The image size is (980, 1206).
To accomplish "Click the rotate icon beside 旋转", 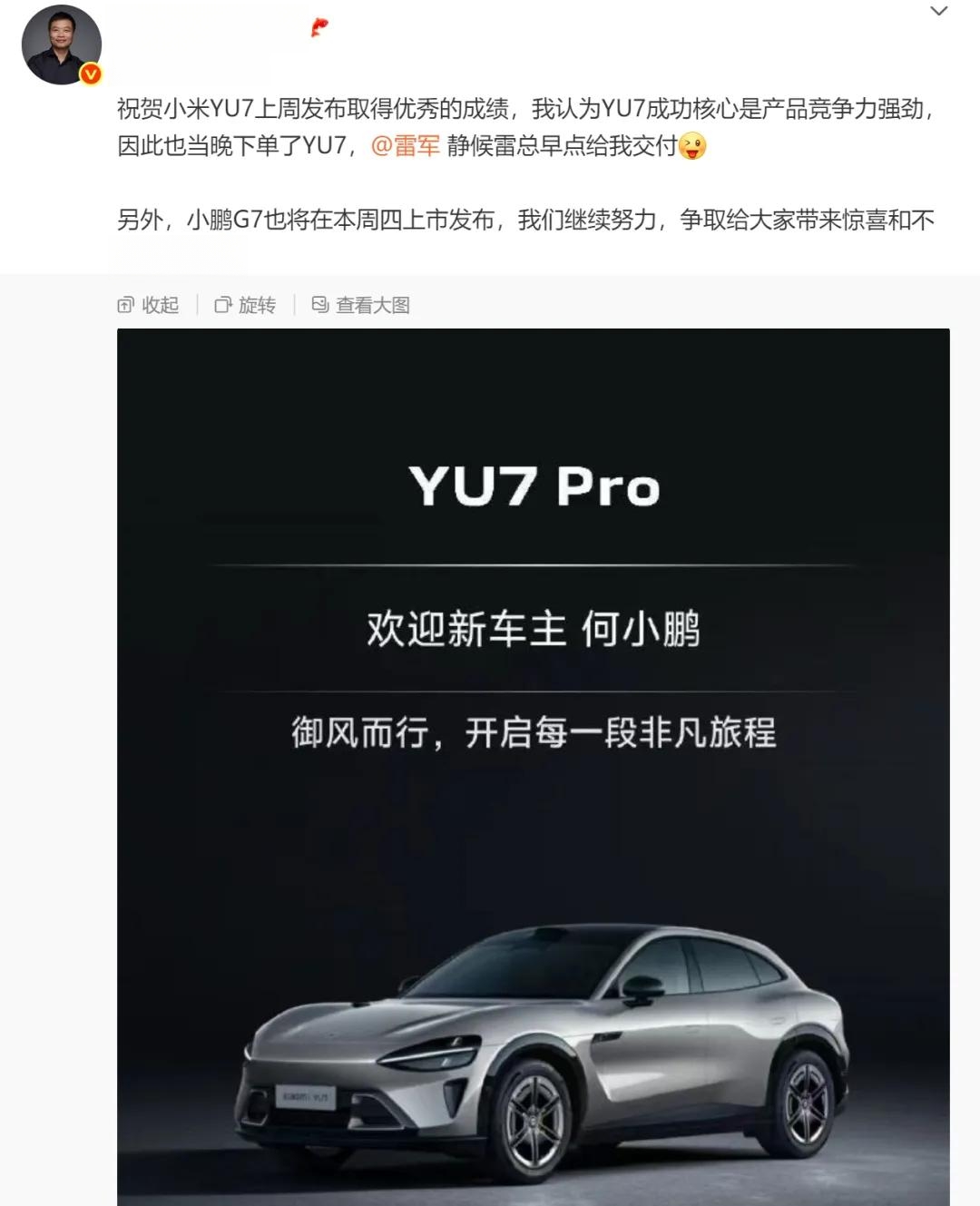I will [222, 305].
